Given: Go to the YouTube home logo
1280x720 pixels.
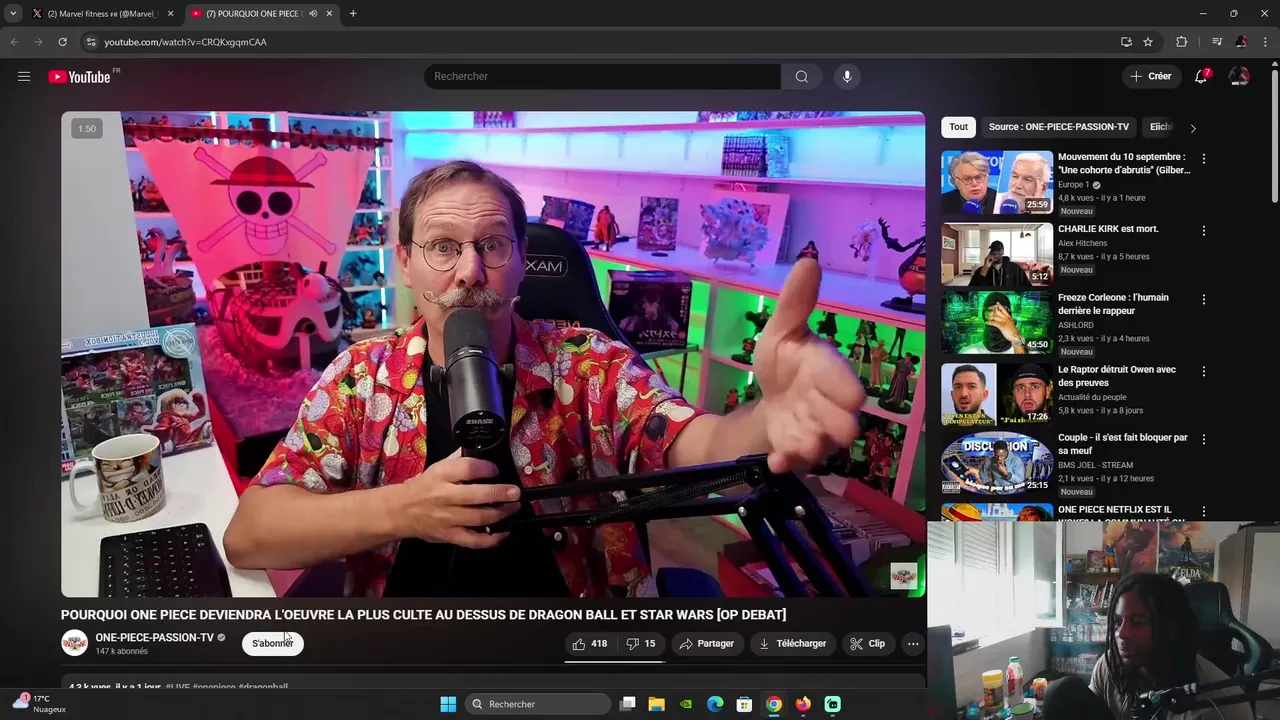Looking at the screenshot, I should coord(79,77).
